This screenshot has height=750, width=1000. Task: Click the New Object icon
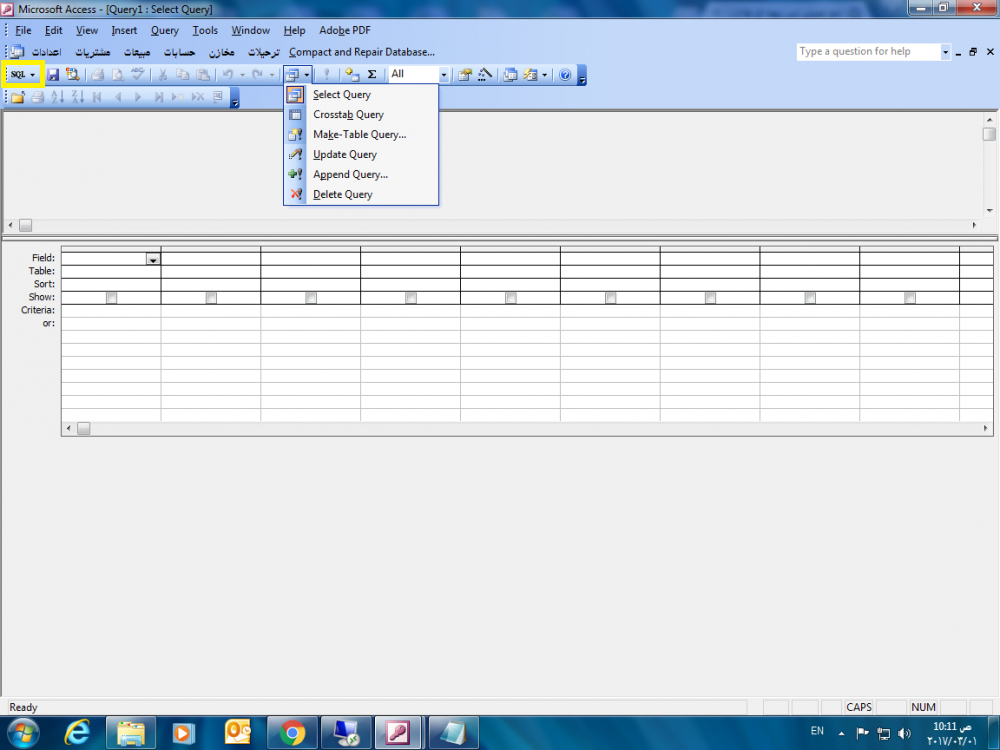coord(531,75)
